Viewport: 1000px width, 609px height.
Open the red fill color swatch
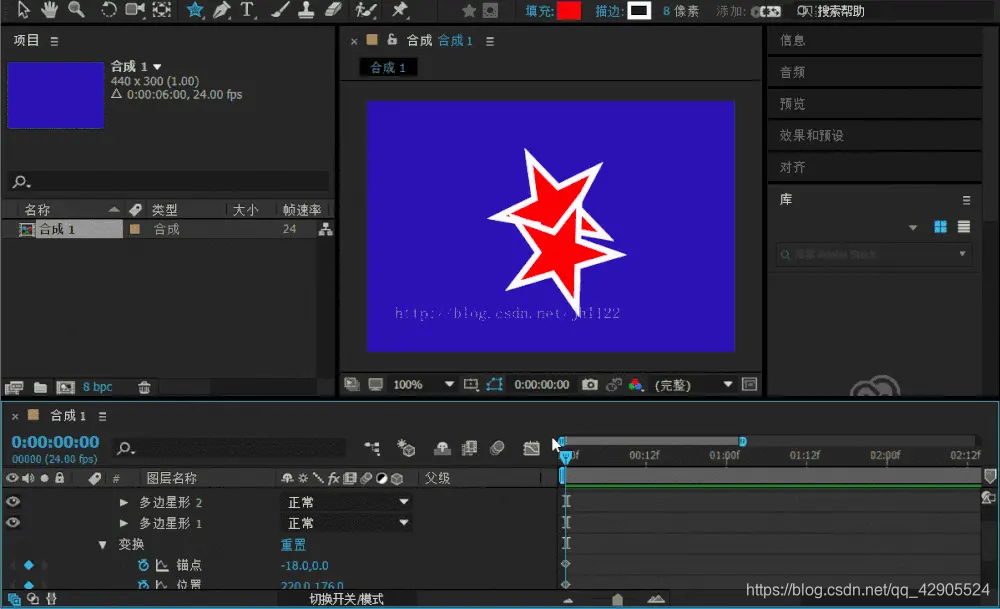pyautogui.click(x=568, y=11)
